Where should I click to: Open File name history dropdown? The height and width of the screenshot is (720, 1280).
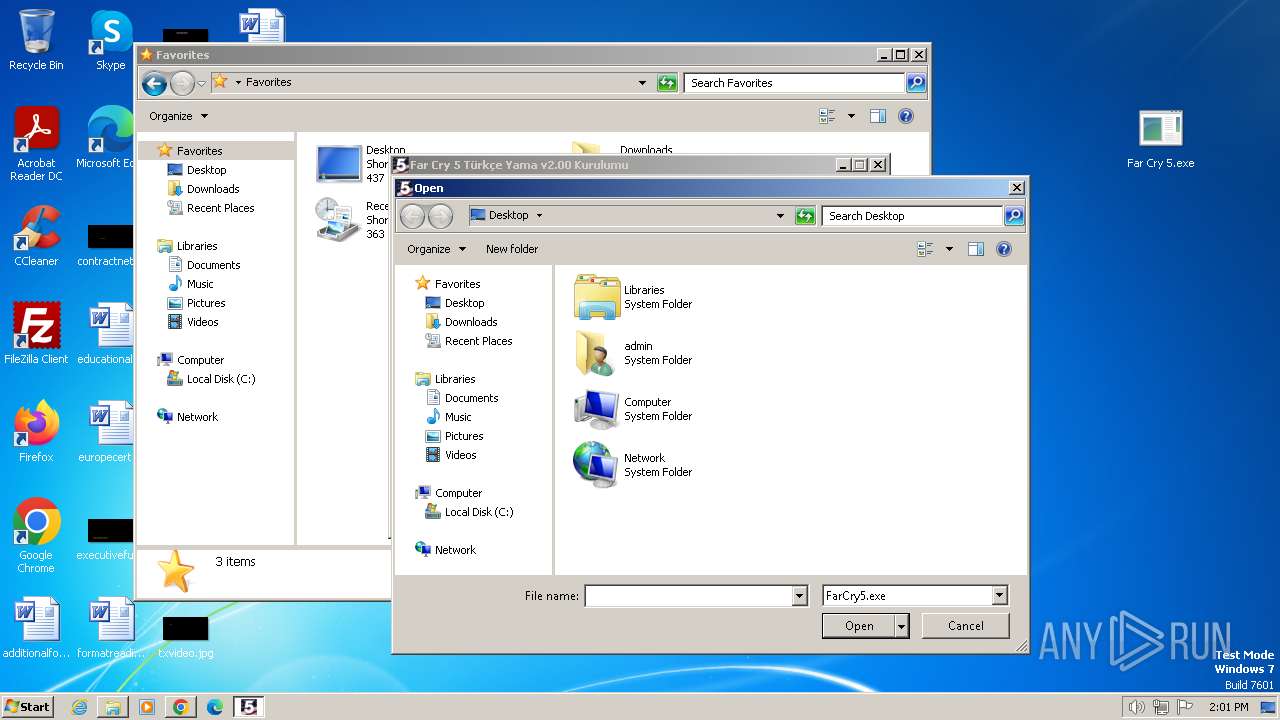coord(799,596)
